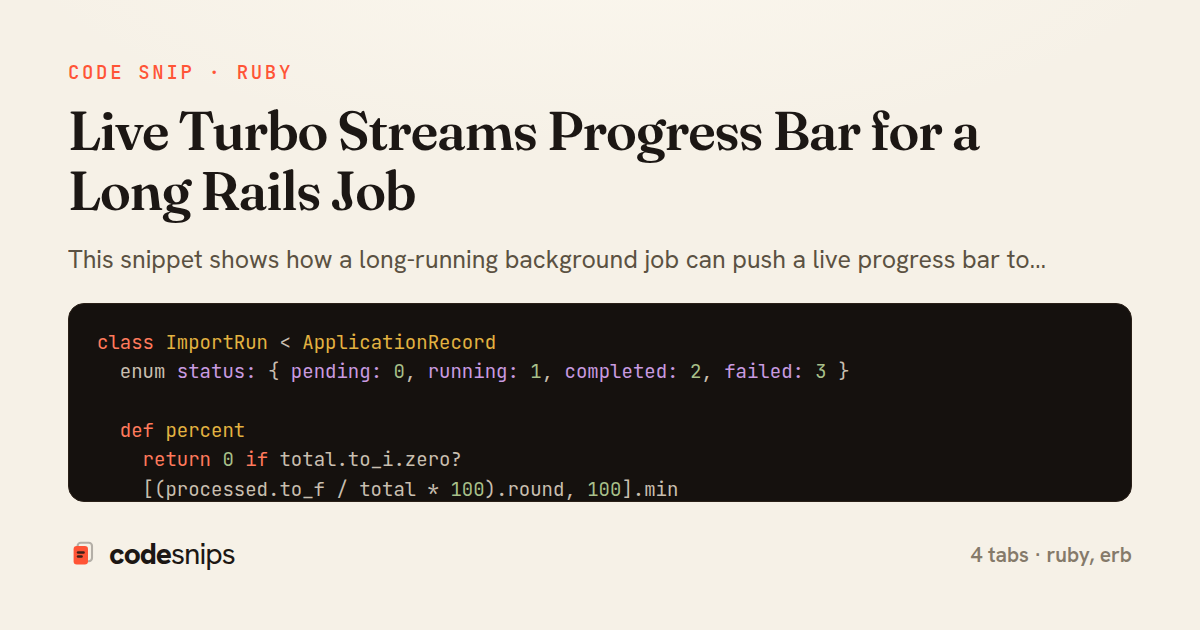Click the 'def percent' code line
Image resolution: width=1200 pixels, height=630 pixels.
click(182, 431)
